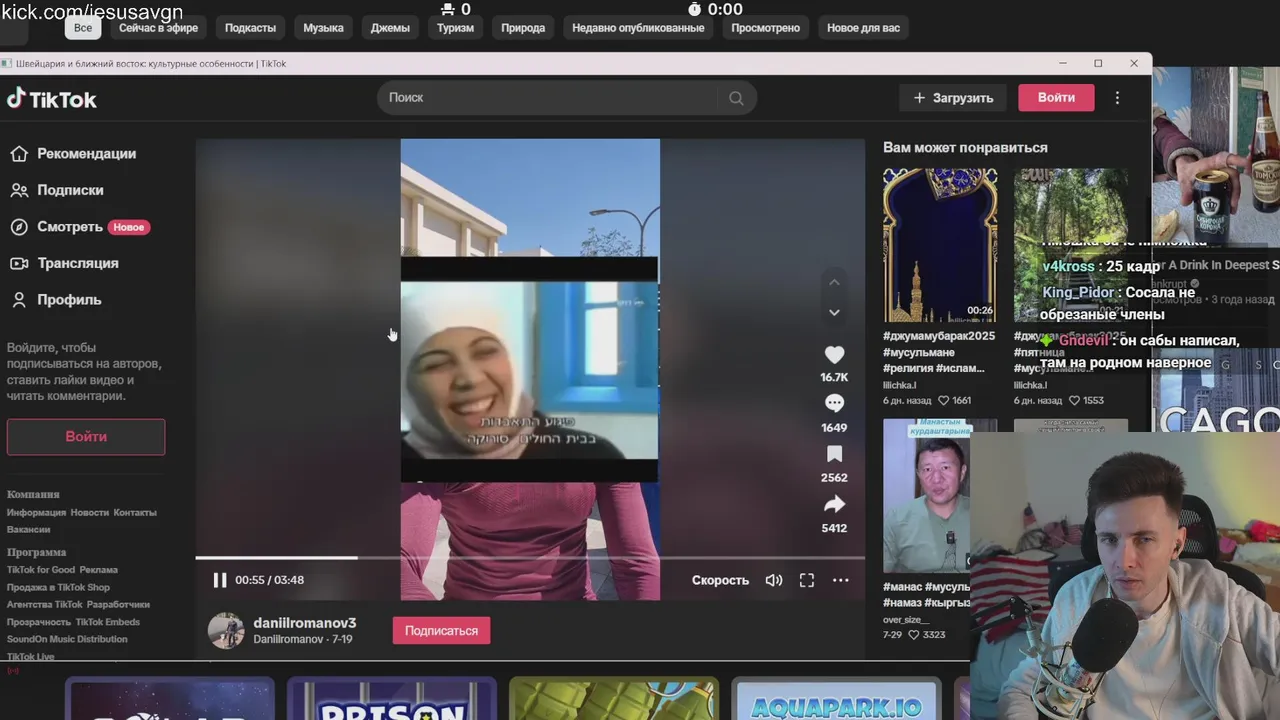Enter fullscreen mode
This screenshot has height=720, width=1280.
[x=807, y=580]
